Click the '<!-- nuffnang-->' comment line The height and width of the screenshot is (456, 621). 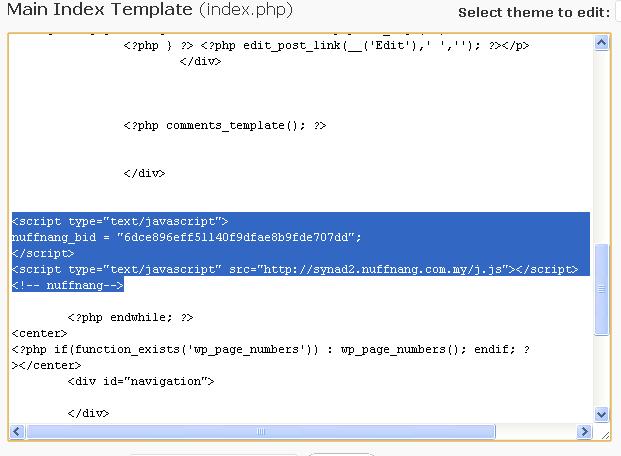click(x=68, y=285)
